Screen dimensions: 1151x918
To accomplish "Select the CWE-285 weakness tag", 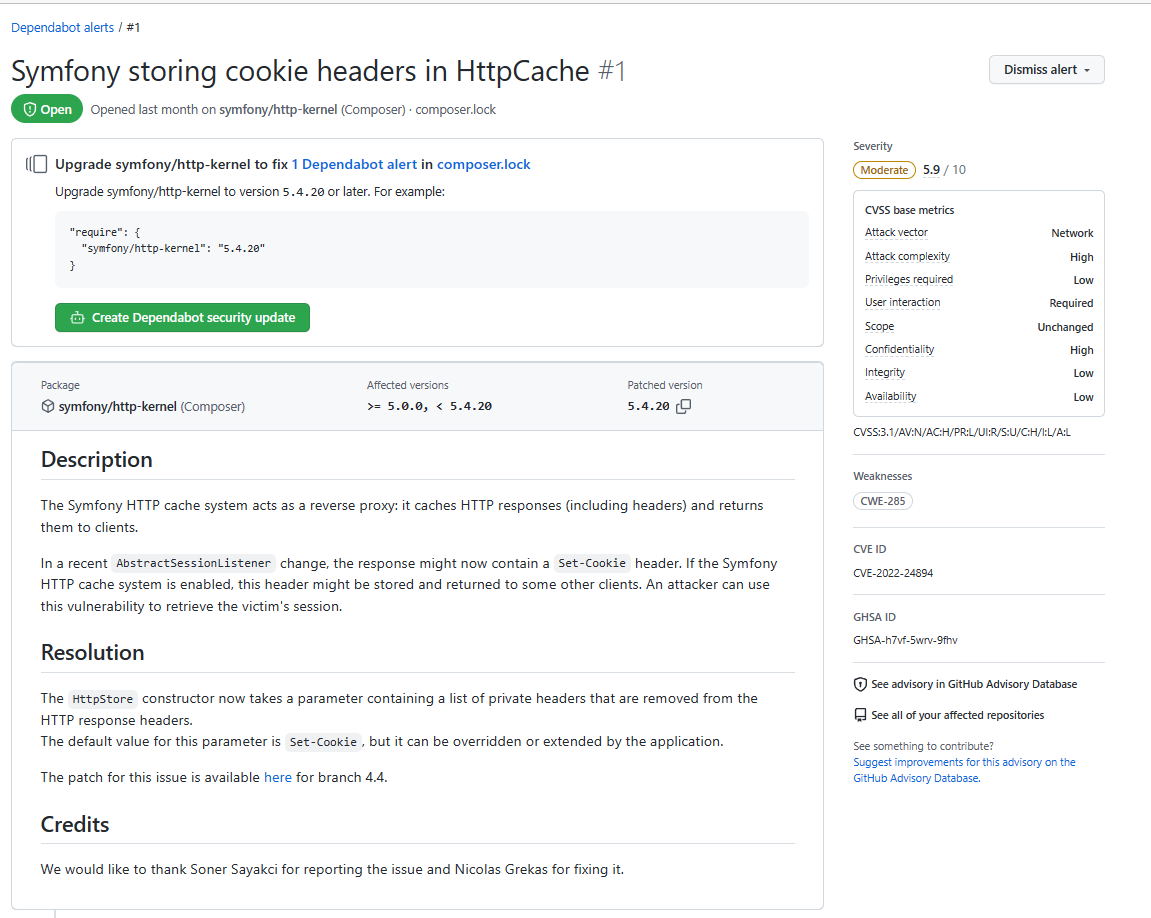I will click(x=883, y=501).
